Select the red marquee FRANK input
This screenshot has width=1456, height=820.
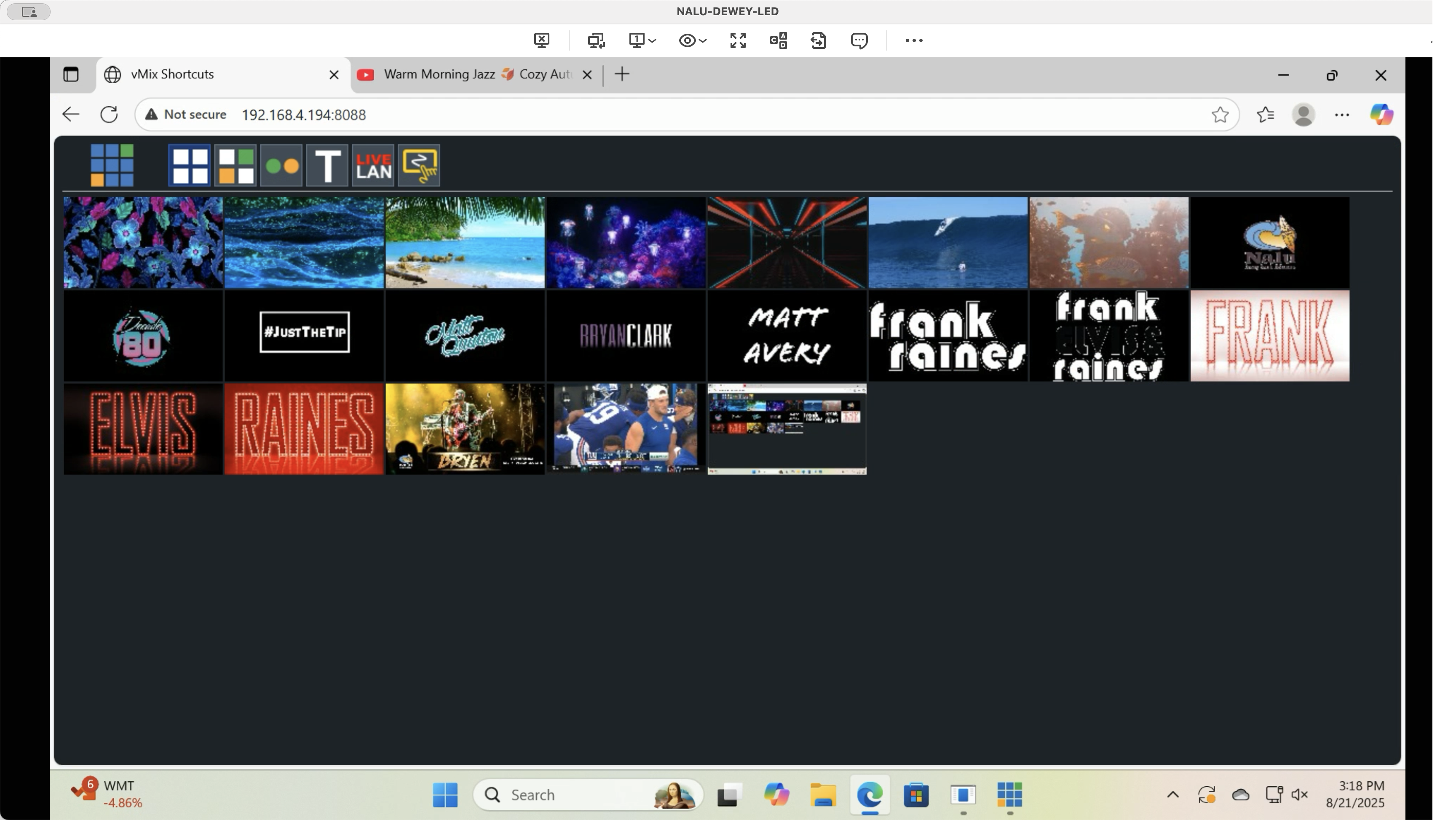[1269, 336]
